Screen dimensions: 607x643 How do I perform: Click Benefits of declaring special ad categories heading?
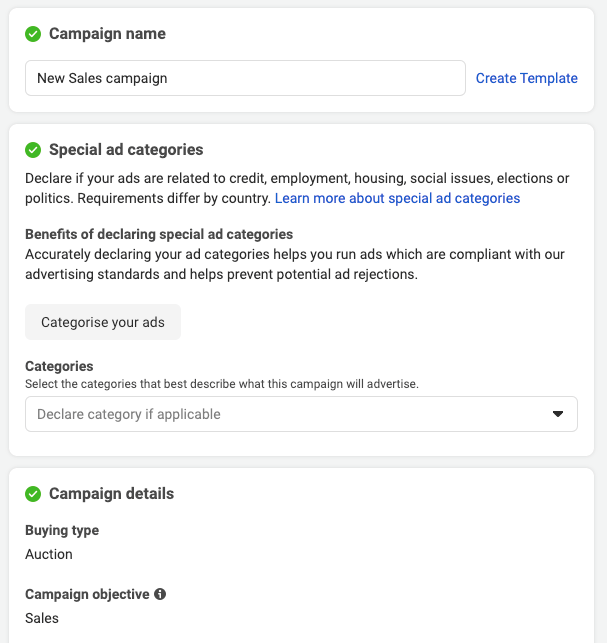(x=159, y=234)
